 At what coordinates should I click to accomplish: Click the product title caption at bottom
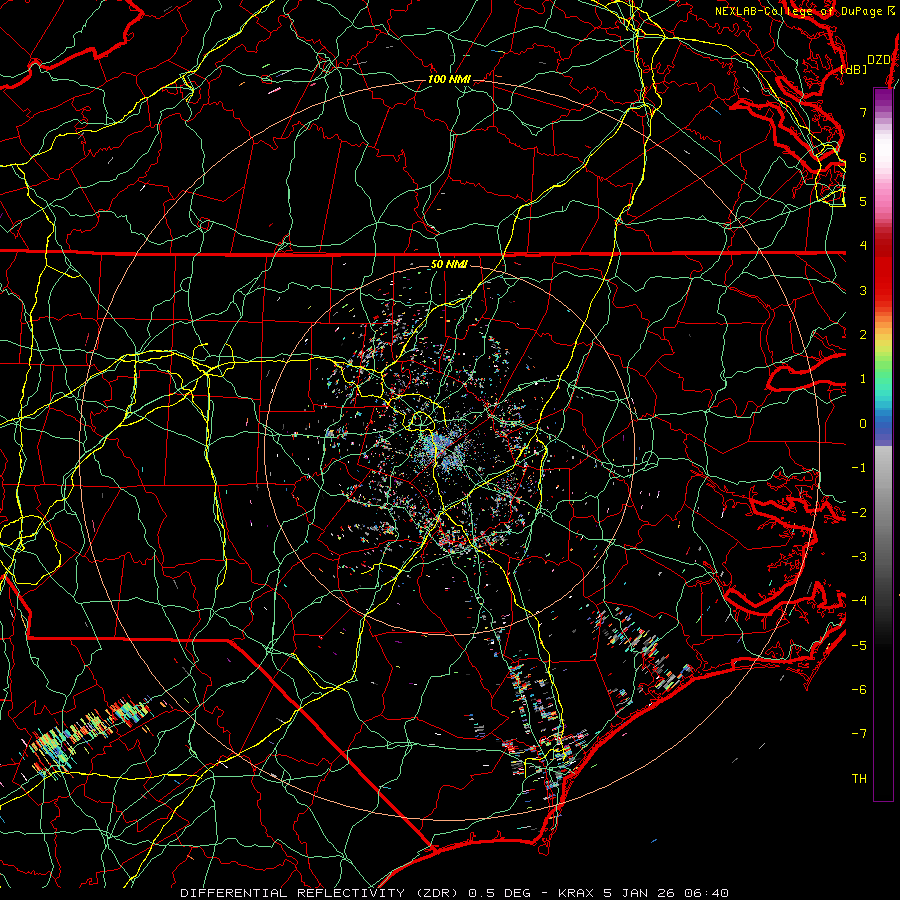click(455, 893)
